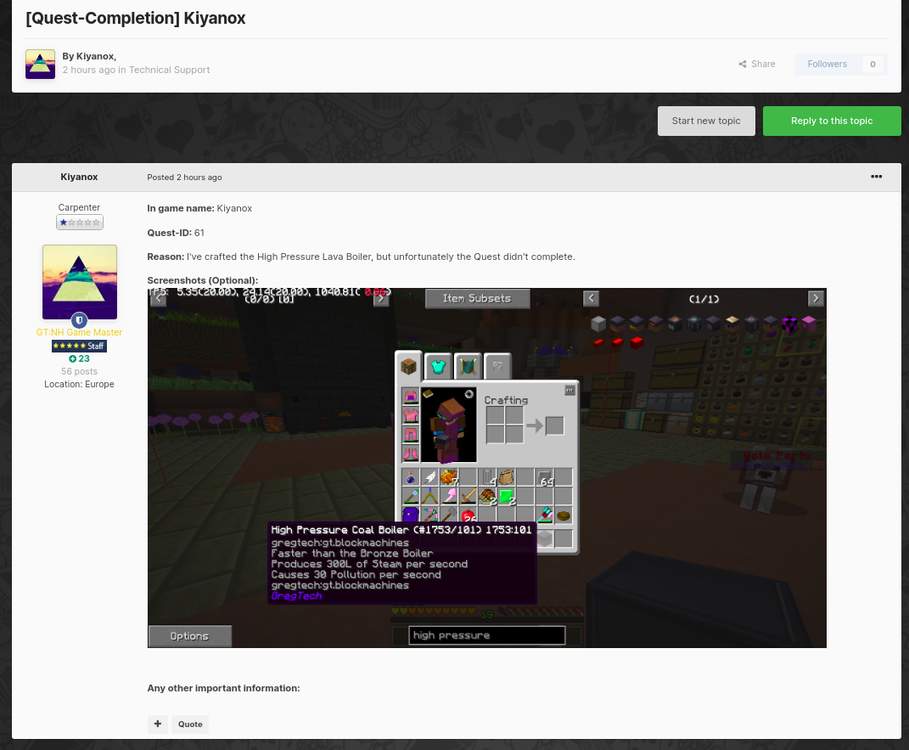Open Kiyanox profile from the byline
Viewport: 909px width, 750px height.
[95, 56]
